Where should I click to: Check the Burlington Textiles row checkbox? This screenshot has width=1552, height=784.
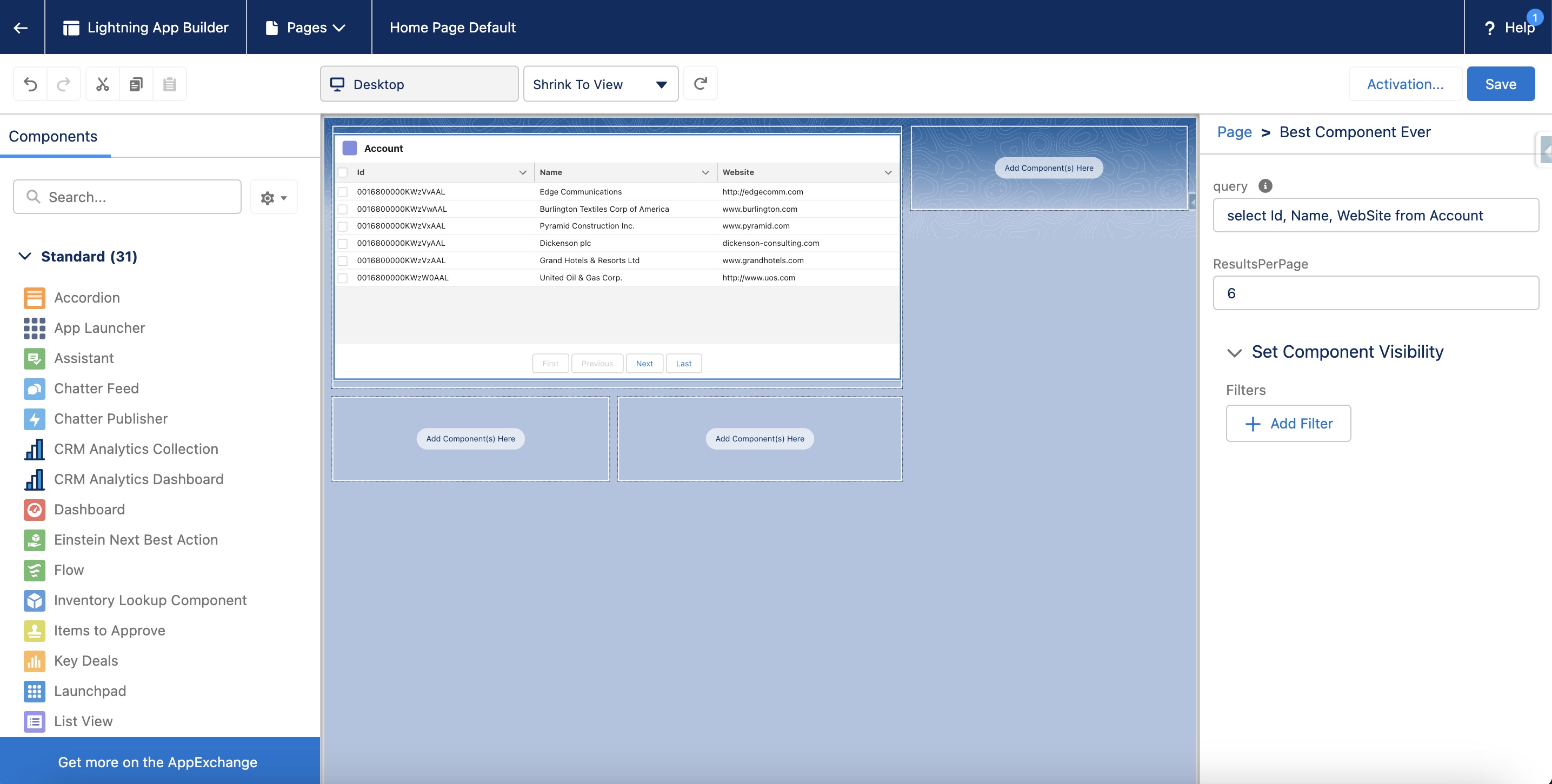[343, 209]
